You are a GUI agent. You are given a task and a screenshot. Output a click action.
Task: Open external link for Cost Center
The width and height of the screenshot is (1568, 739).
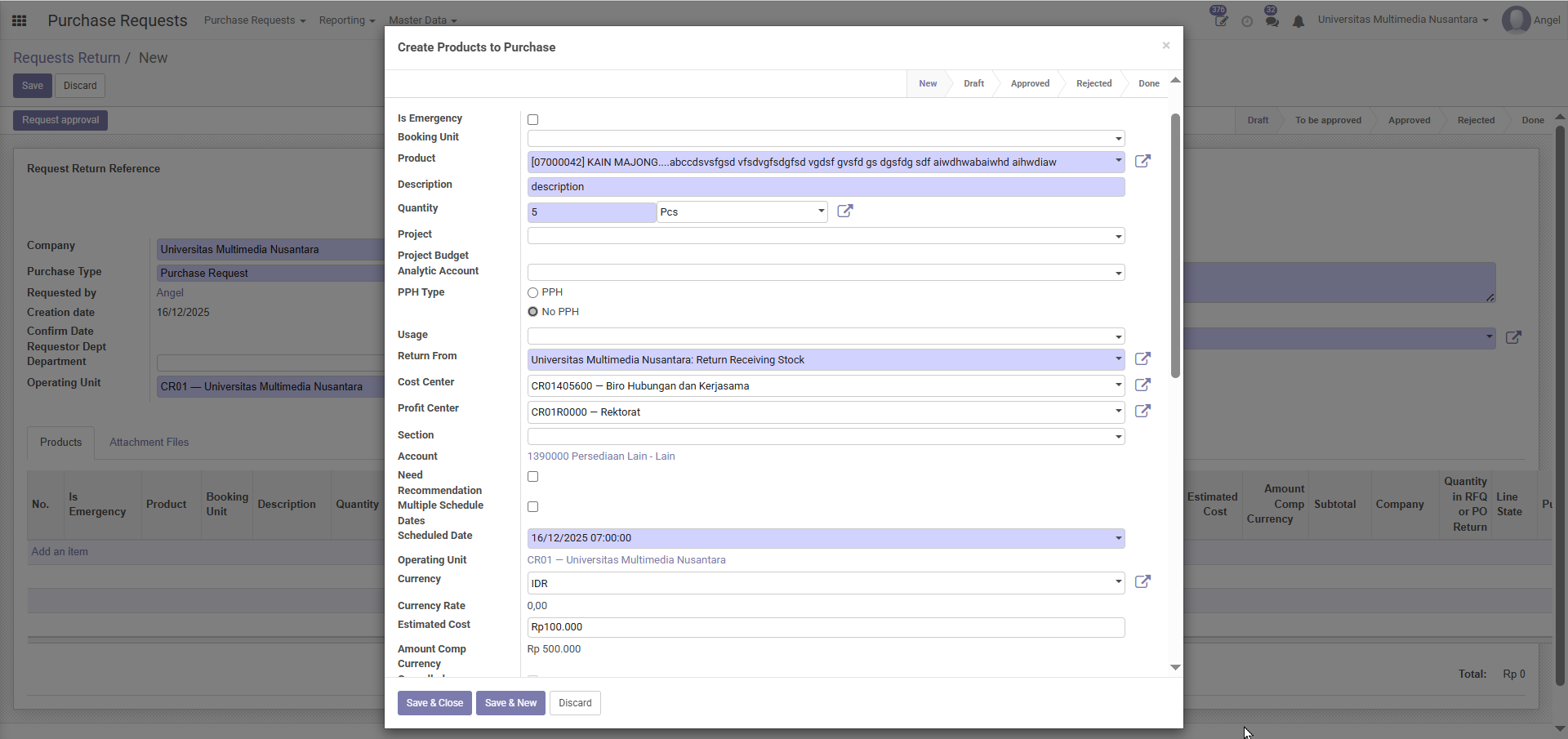coord(1143,385)
